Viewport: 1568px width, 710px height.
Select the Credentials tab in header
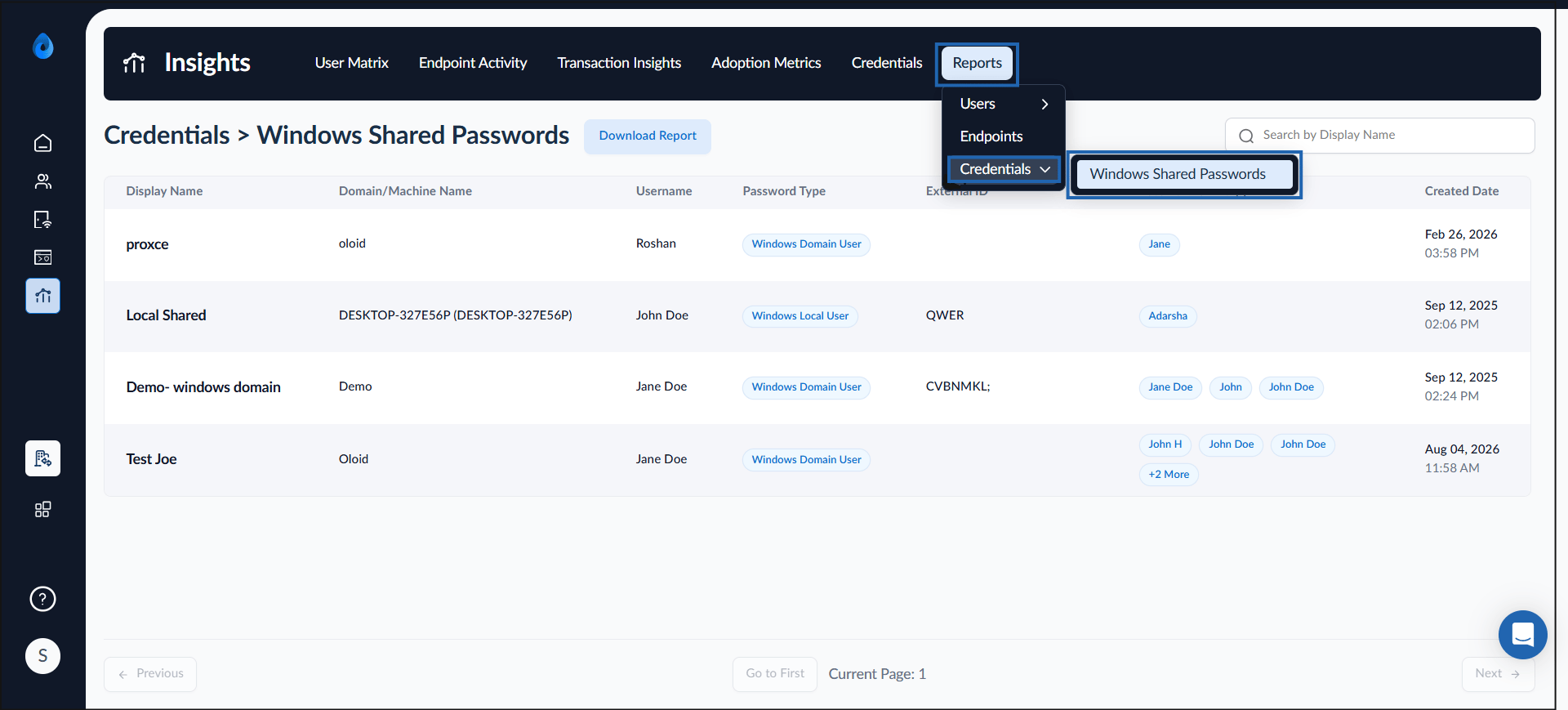(x=887, y=63)
